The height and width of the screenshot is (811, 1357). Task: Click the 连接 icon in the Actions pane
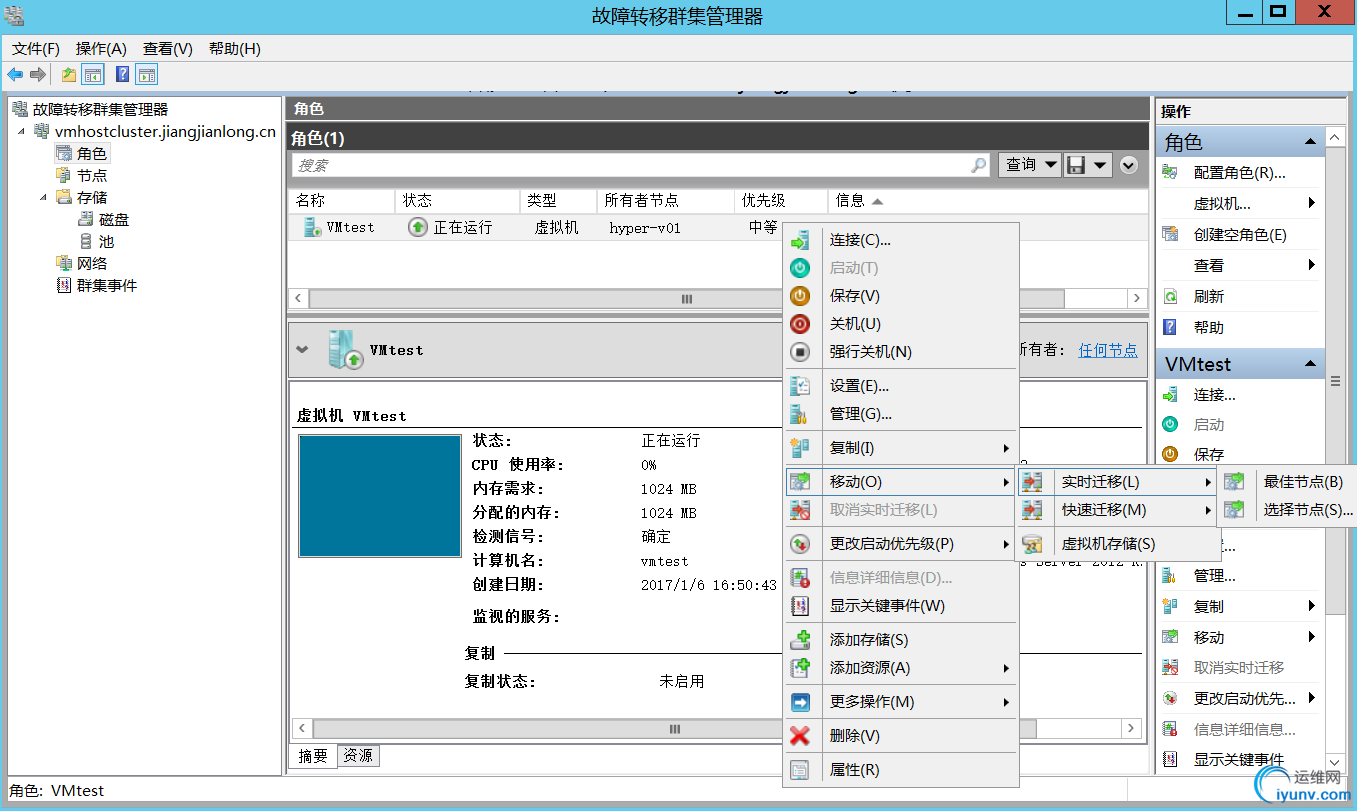tap(1170, 395)
